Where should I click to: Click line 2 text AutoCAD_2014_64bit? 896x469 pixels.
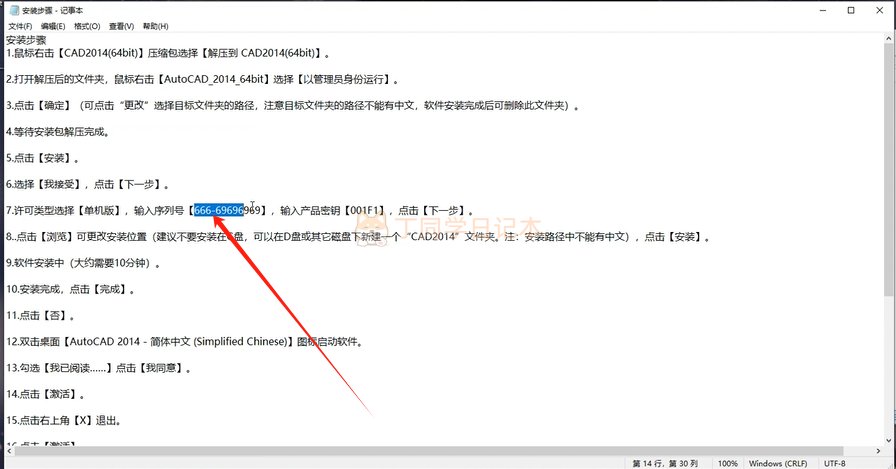click(x=213, y=79)
